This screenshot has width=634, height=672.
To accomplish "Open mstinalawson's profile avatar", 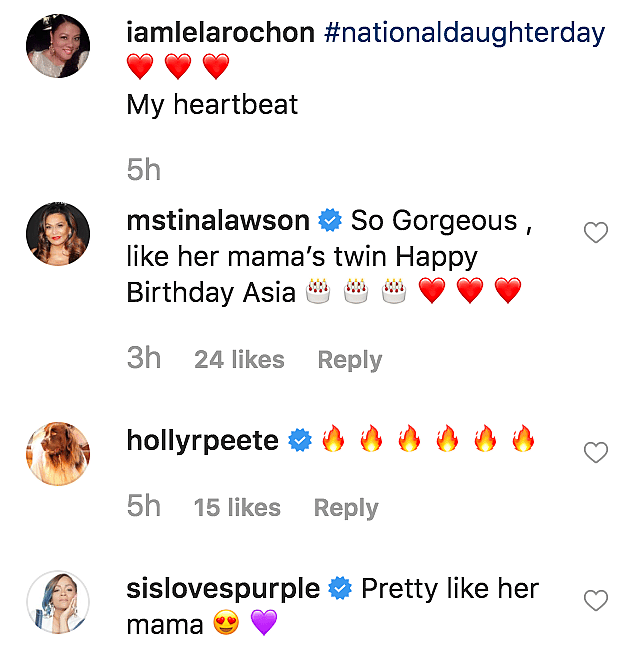I will (58, 234).
